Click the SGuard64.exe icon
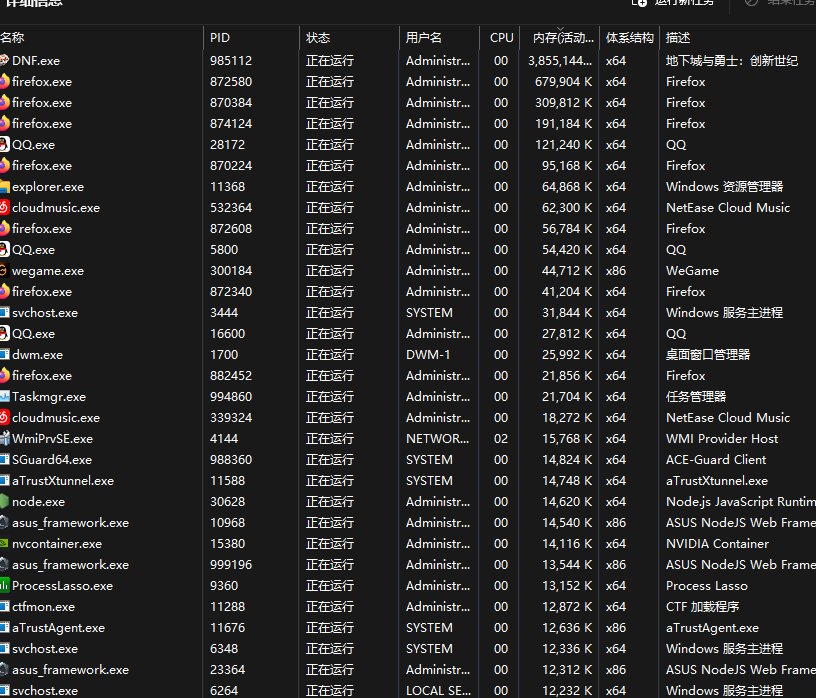816x698 pixels. point(4,460)
